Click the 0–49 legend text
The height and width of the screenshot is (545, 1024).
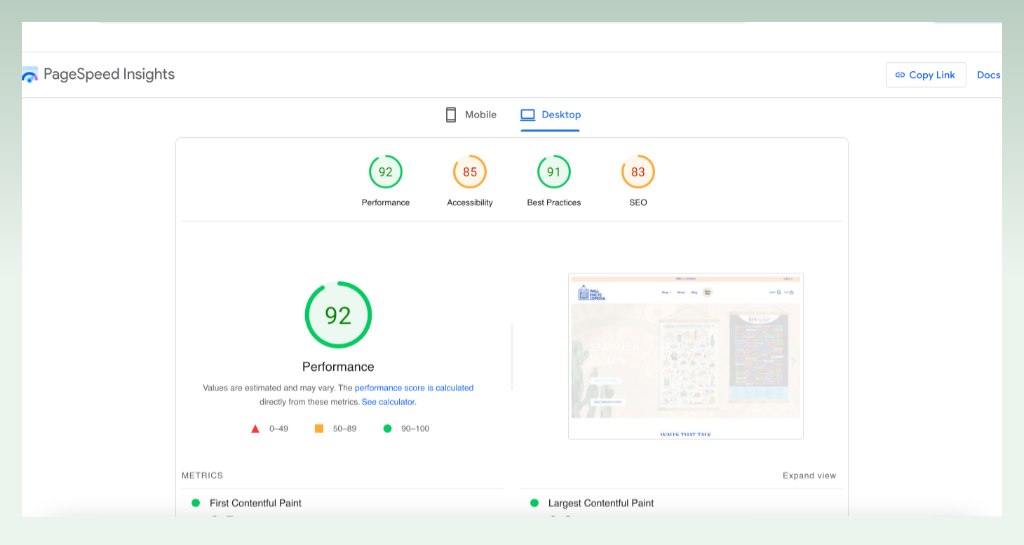(x=279, y=429)
